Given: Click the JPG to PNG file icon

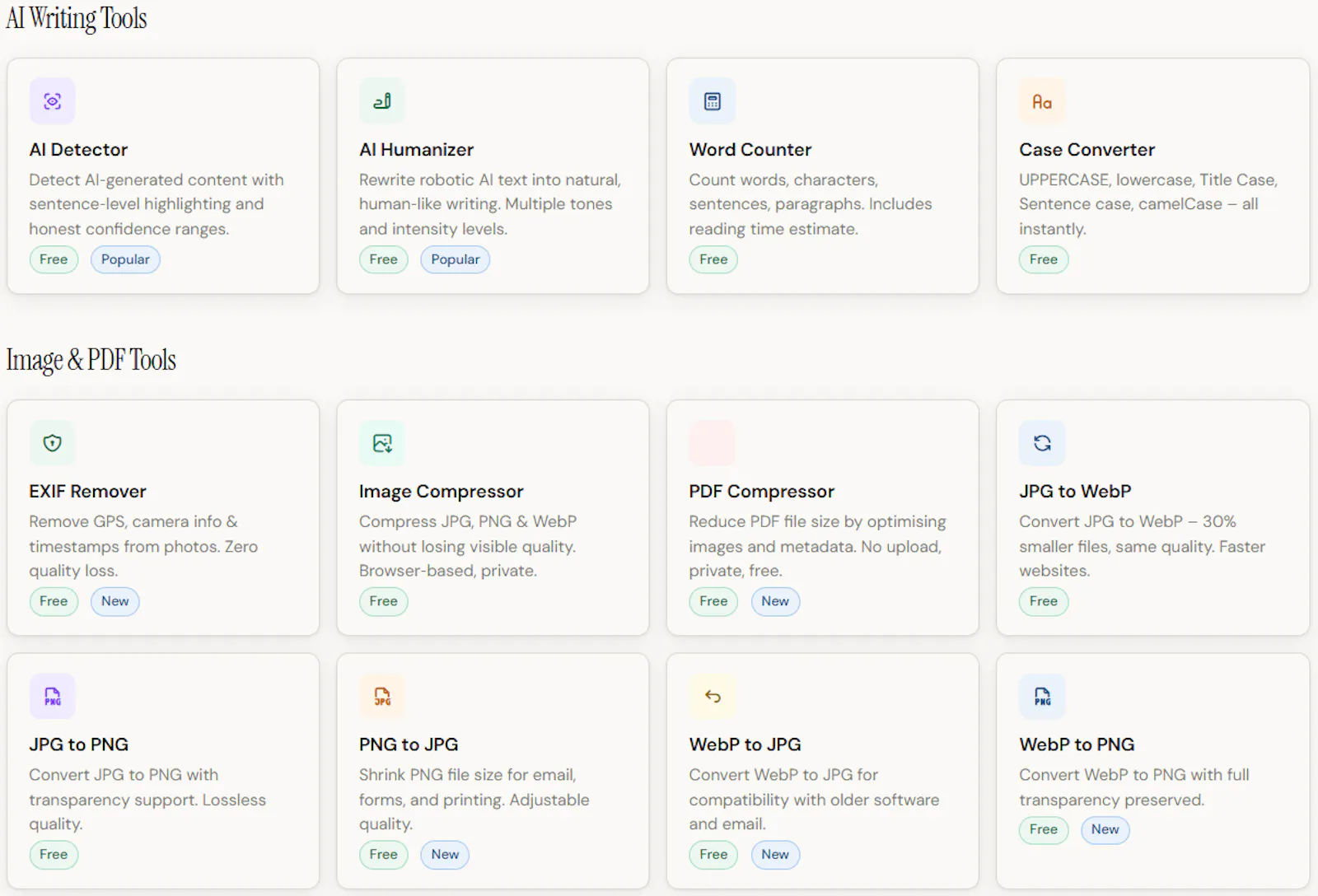Looking at the screenshot, I should click(53, 697).
